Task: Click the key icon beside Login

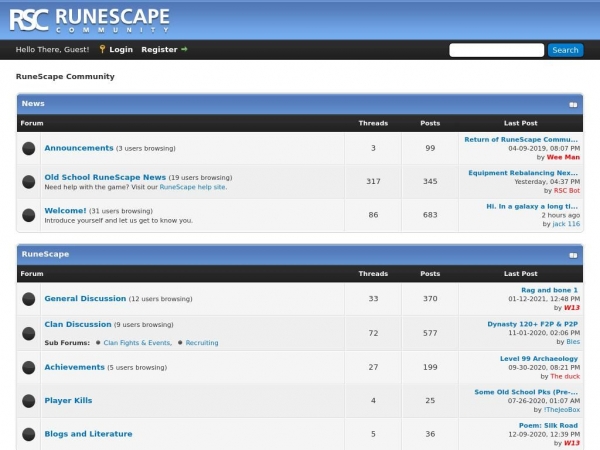Action: coord(102,49)
